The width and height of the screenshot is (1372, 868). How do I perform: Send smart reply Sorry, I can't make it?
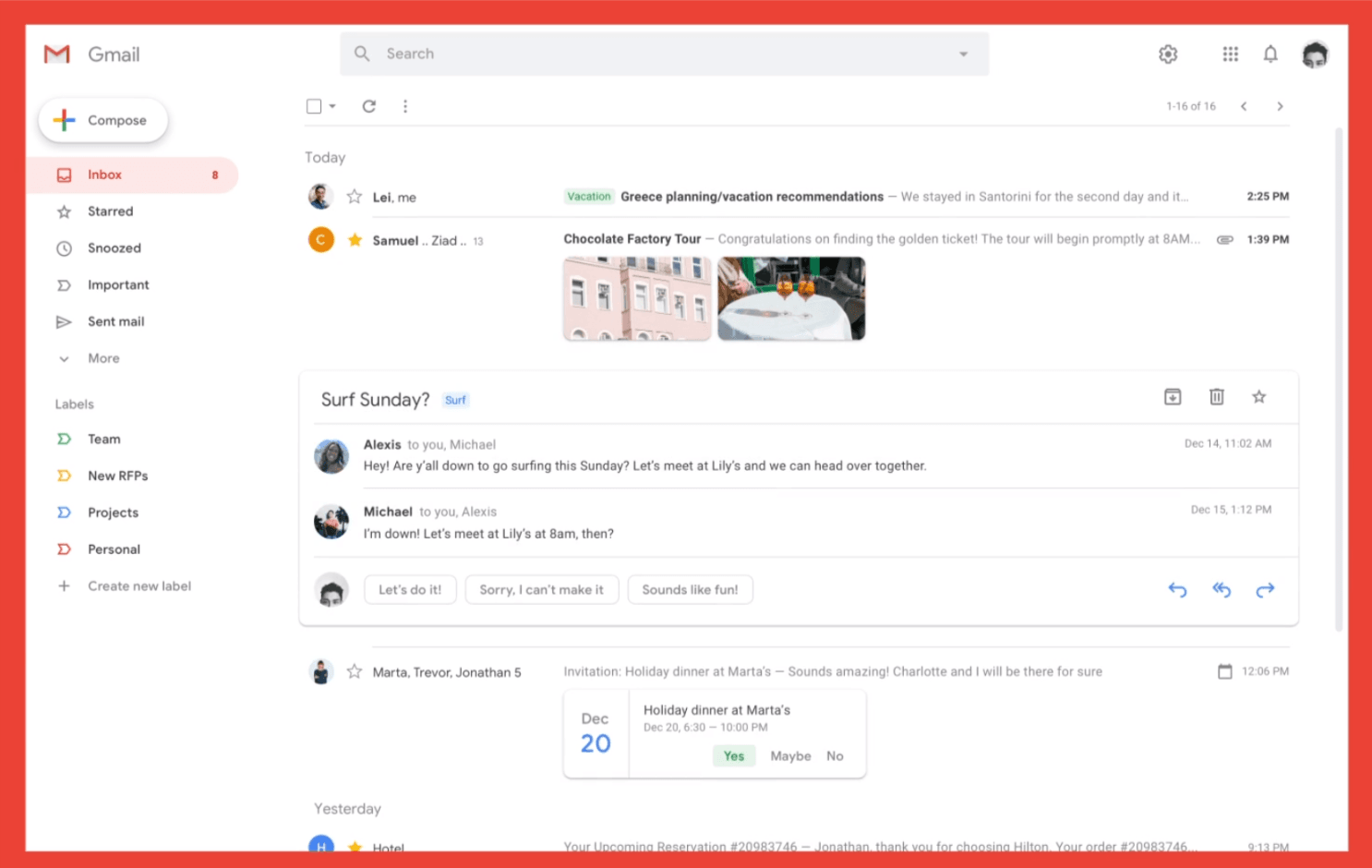pos(541,589)
